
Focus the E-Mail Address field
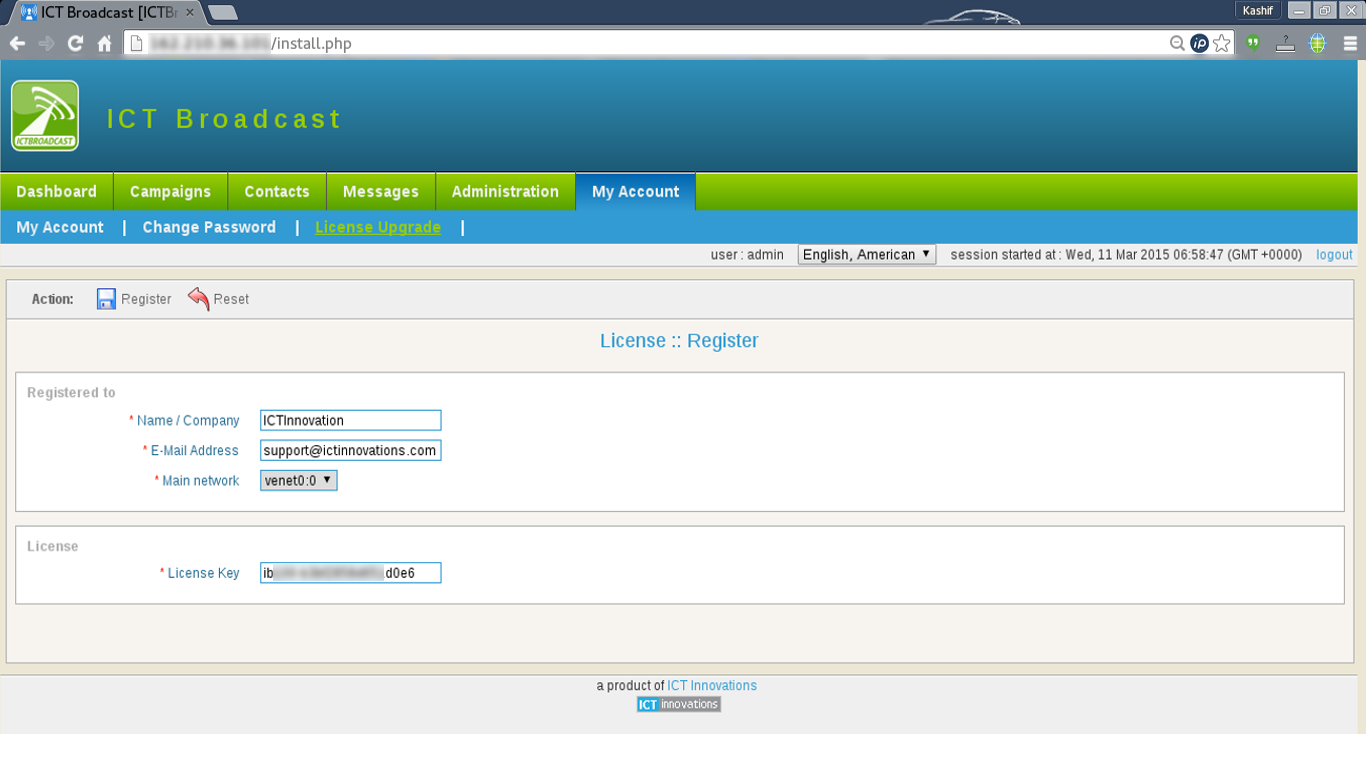coord(350,450)
